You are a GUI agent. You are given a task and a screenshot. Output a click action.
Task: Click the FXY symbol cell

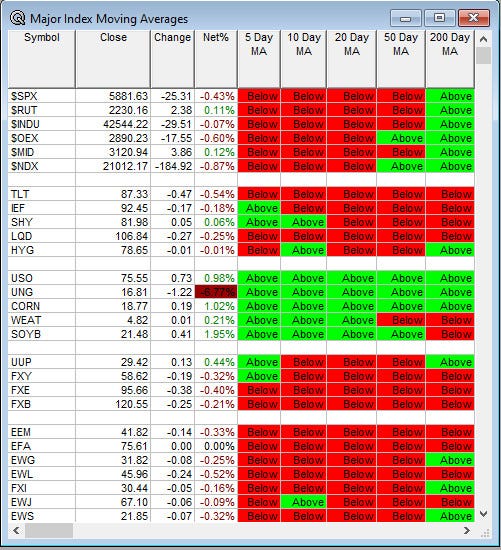(42, 376)
